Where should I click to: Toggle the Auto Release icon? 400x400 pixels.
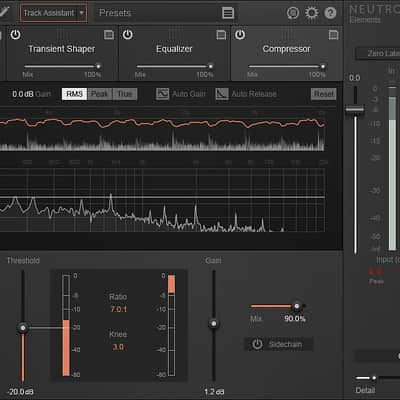click(222, 94)
